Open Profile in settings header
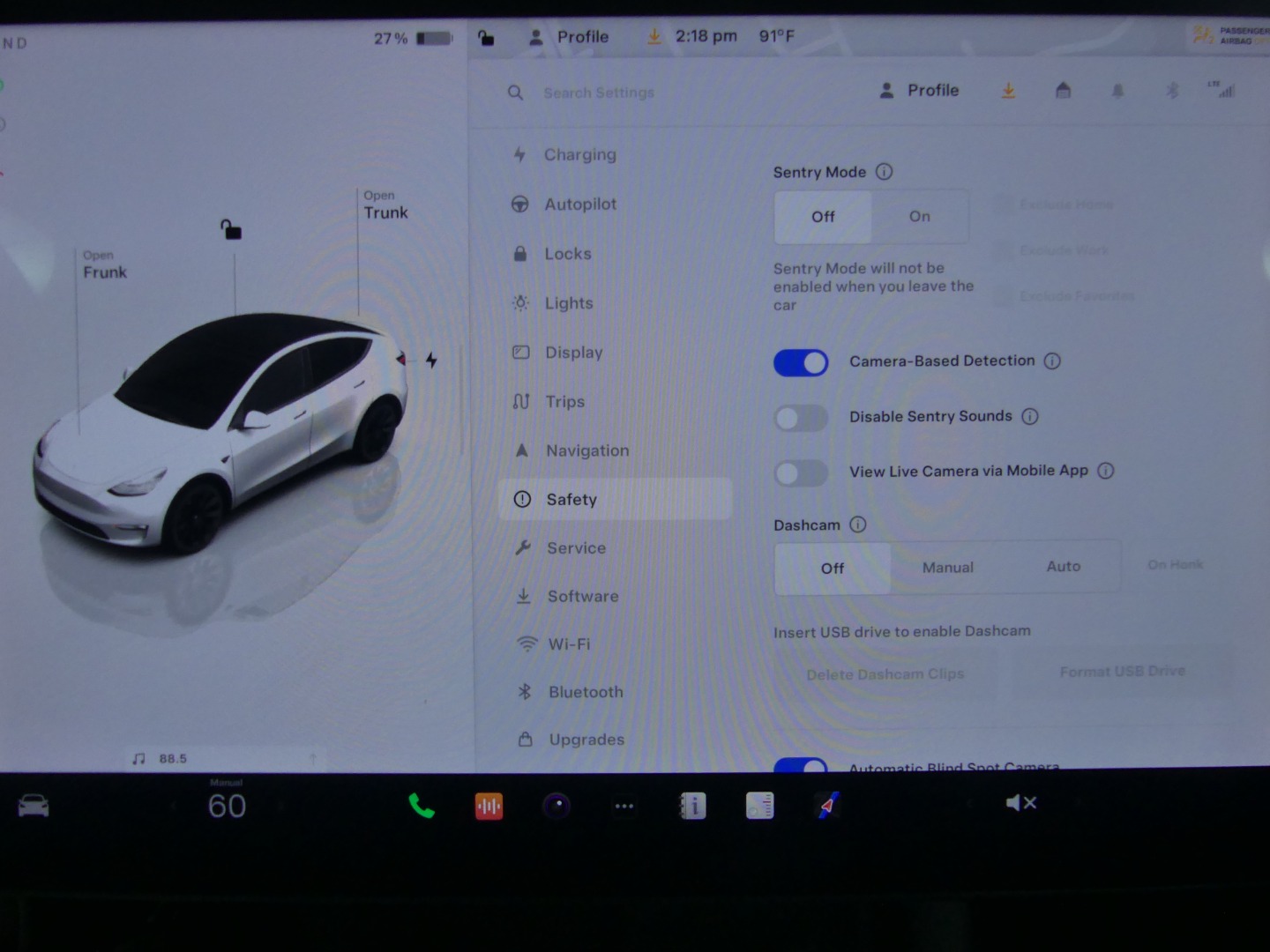Image resolution: width=1270 pixels, height=952 pixels. 919,90
